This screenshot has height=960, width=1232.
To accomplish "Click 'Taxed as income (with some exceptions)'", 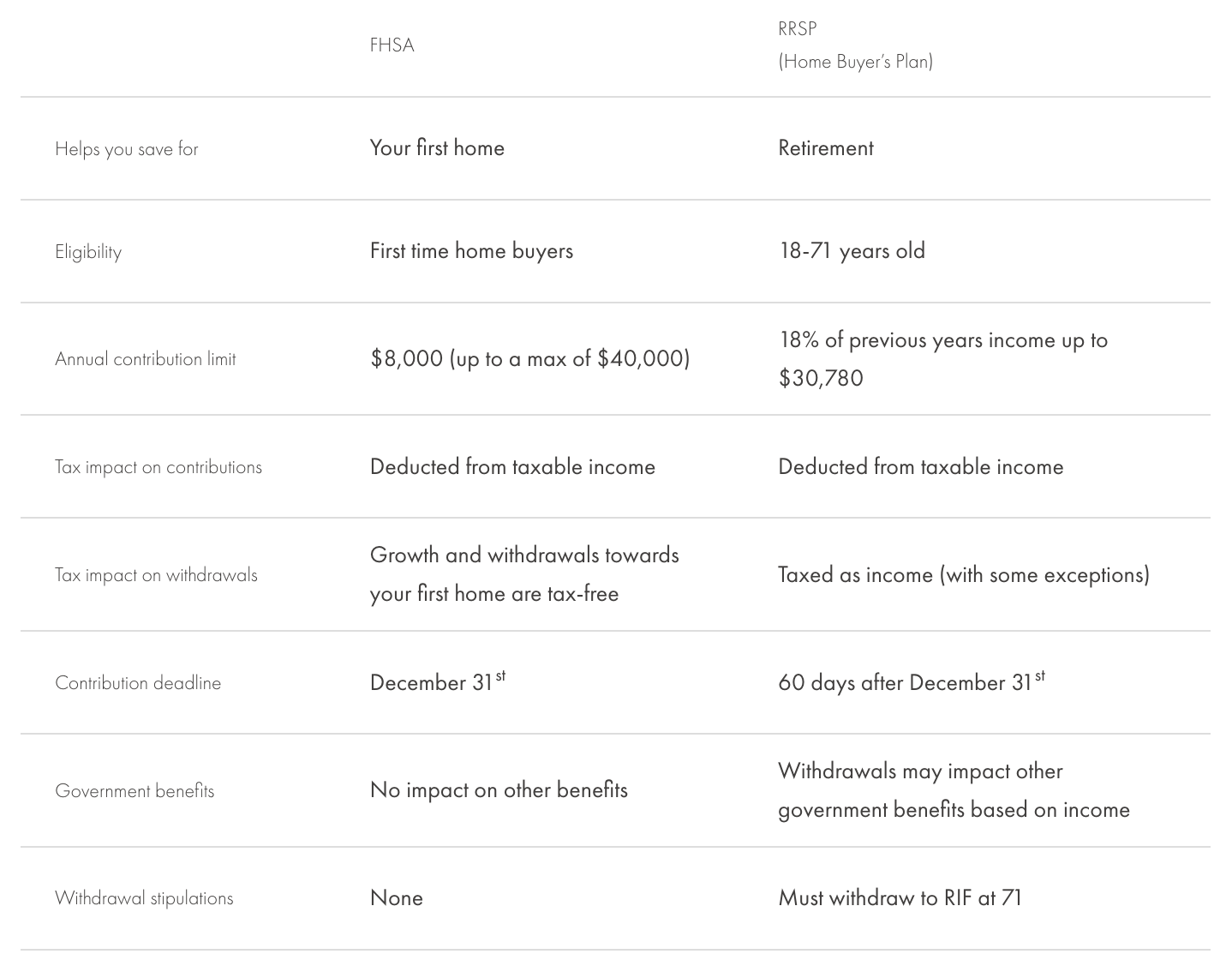I will tap(964, 574).
